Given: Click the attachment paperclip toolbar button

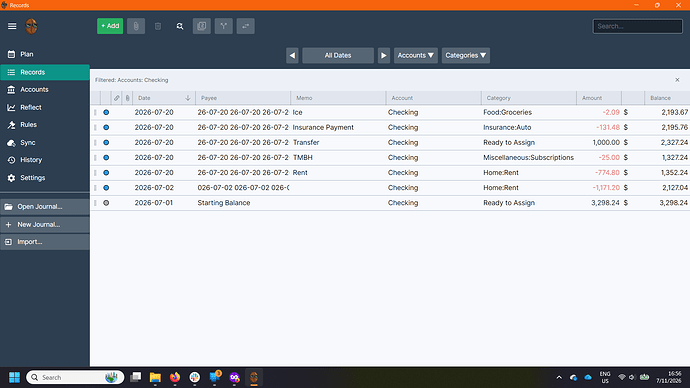Looking at the screenshot, I should pos(136,26).
